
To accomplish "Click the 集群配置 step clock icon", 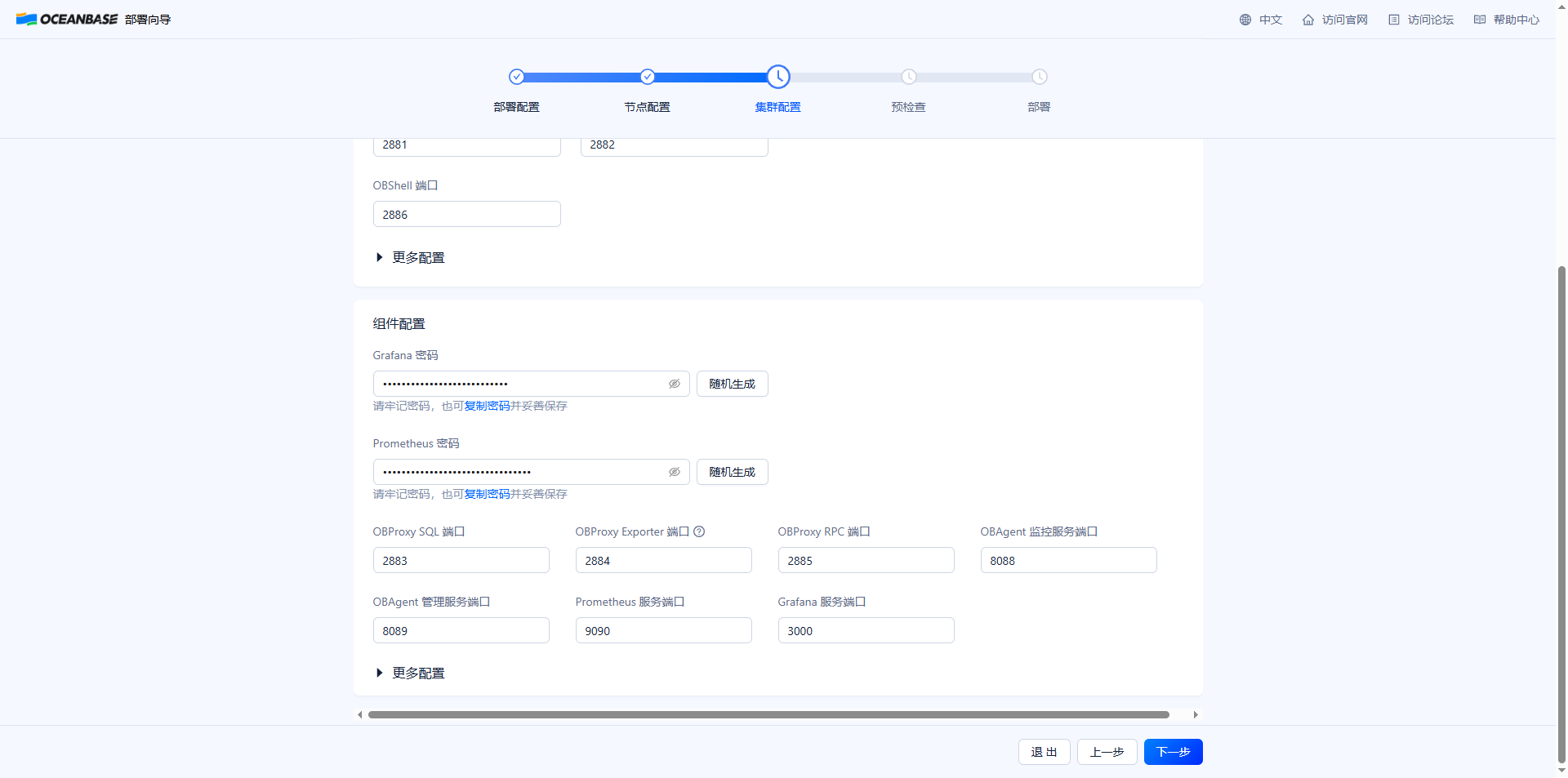I will tap(778, 77).
